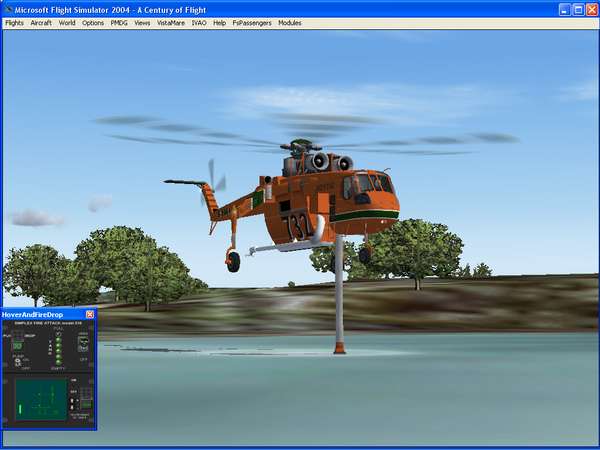Screen dimensions: 600x450
Task: Flip the on/off switch at panel right
Action: point(84,344)
